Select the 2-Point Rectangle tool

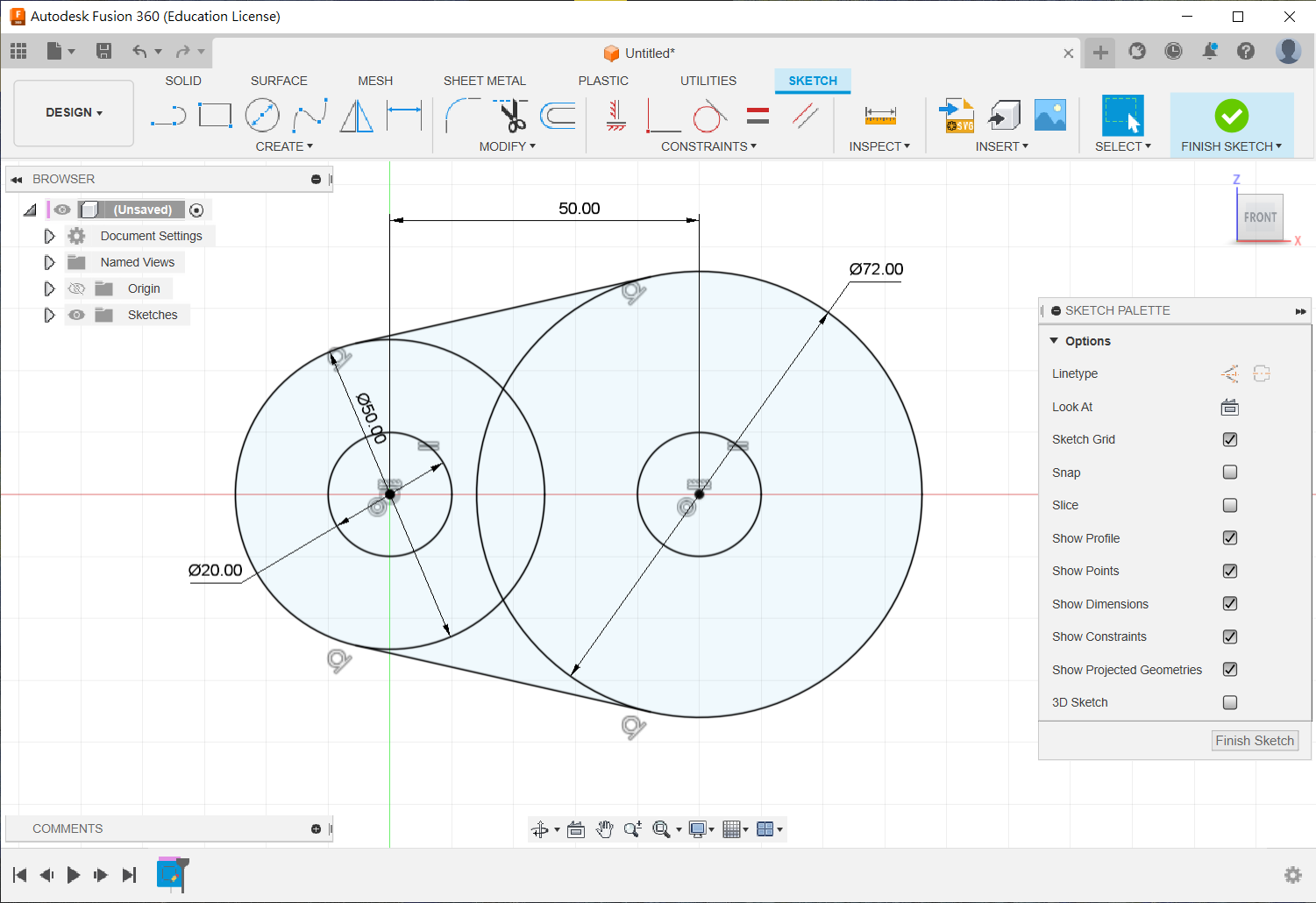[x=215, y=116]
